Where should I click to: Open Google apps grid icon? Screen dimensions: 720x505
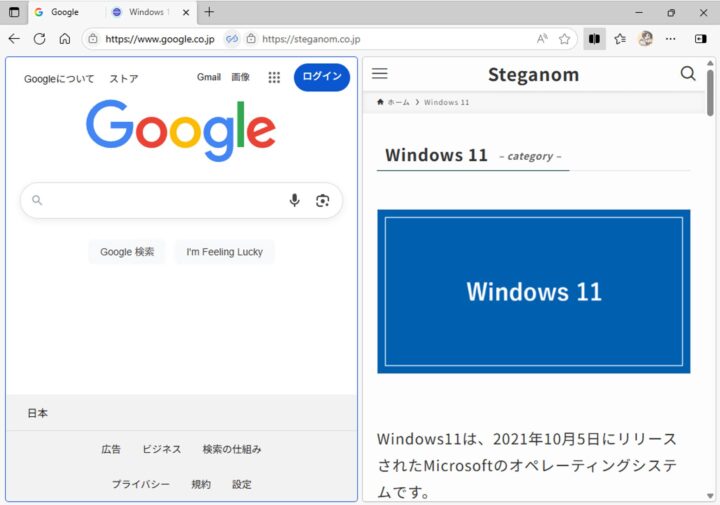(274, 78)
